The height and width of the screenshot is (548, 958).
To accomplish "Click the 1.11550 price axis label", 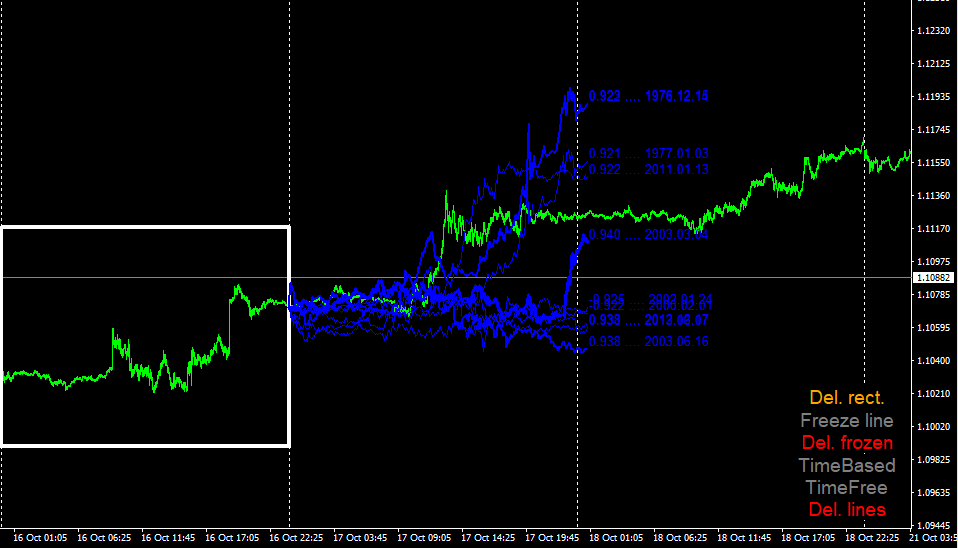I will click(934, 163).
